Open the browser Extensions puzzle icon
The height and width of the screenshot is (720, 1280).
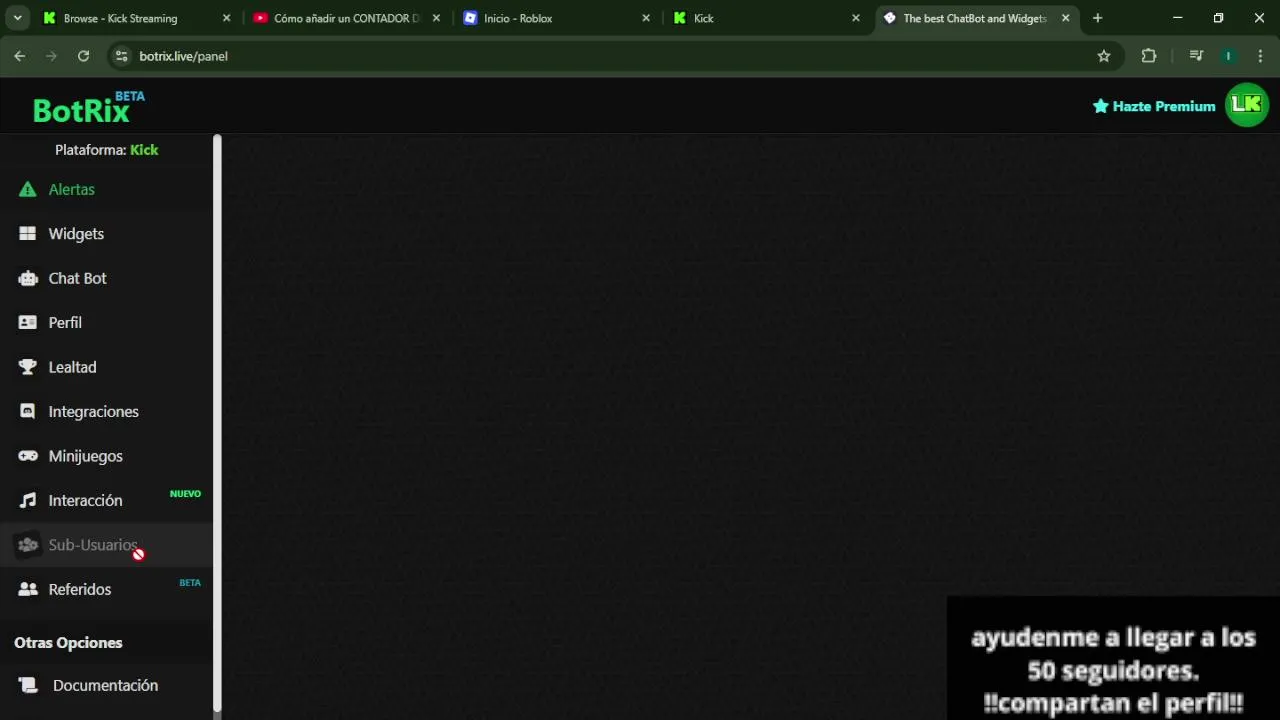click(1148, 56)
